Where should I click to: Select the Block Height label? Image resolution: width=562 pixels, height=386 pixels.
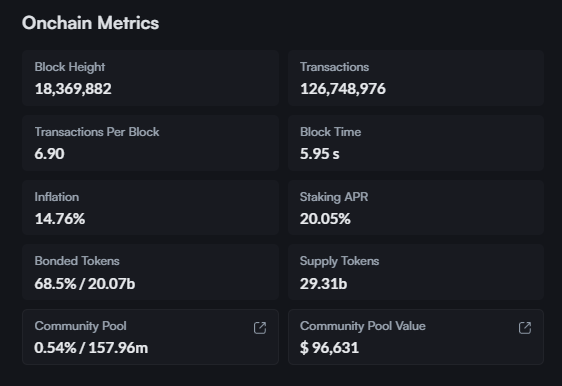pos(70,67)
